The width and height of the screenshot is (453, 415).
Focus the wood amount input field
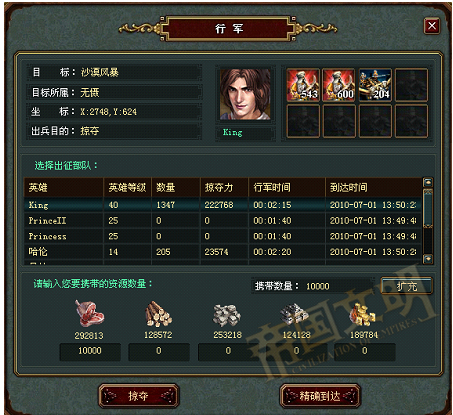point(159,351)
